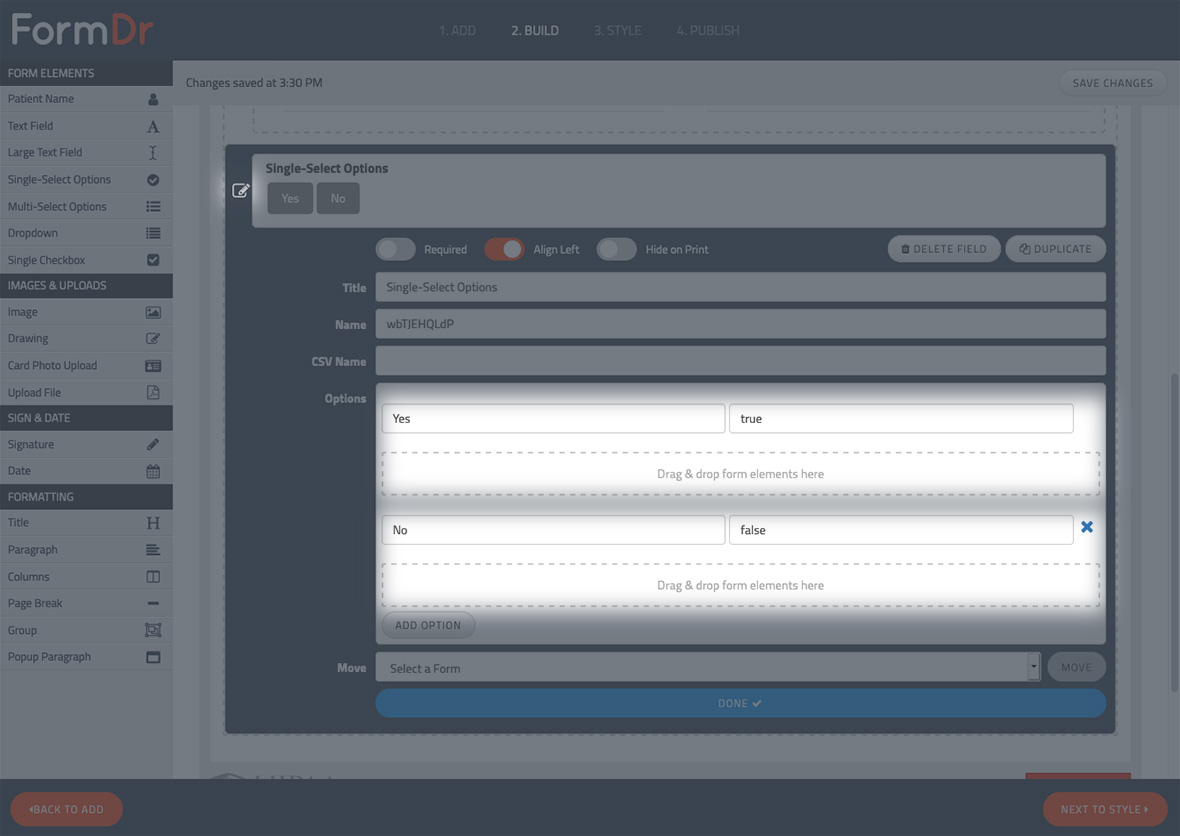Click the edit pencil icon beside Single-Select Options
The width and height of the screenshot is (1180, 836).
240,190
